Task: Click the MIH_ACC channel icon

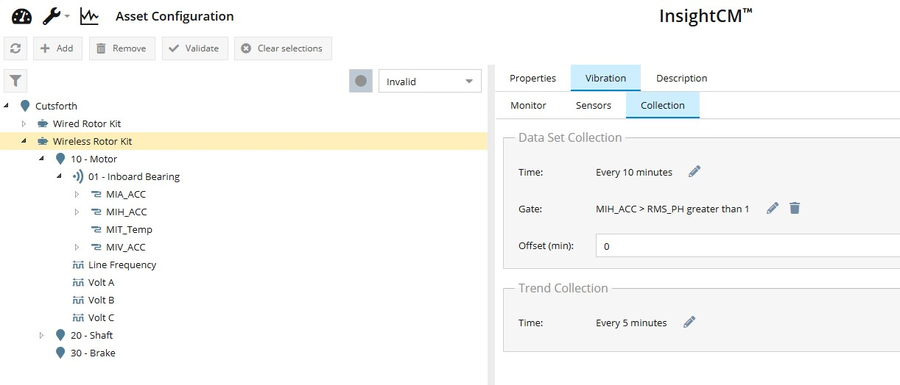Action: click(x=96, y=212)
